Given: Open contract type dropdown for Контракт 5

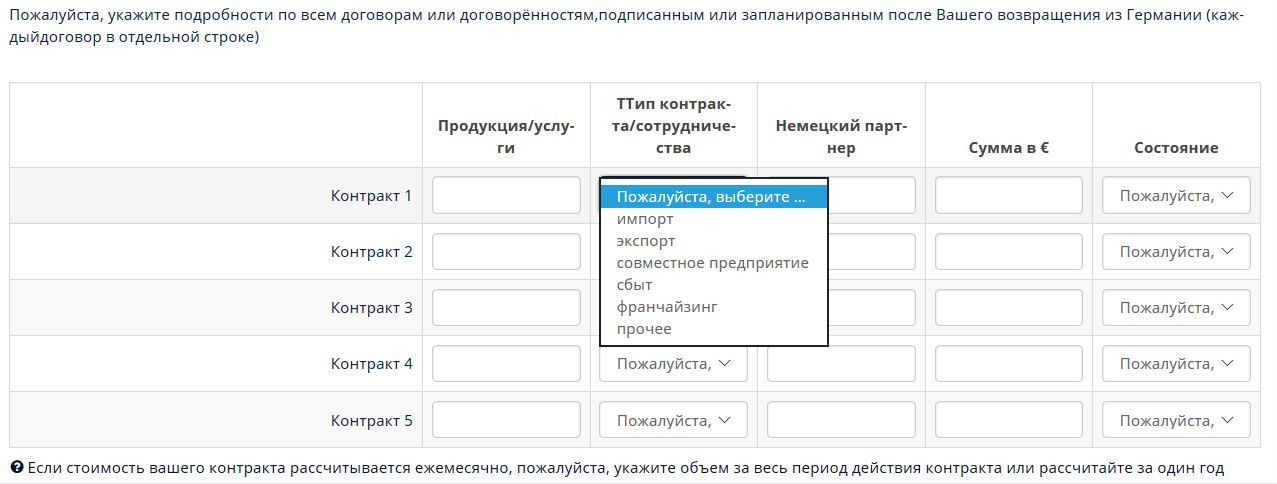Looking at the screenshot, I should (x=673, y=420).
